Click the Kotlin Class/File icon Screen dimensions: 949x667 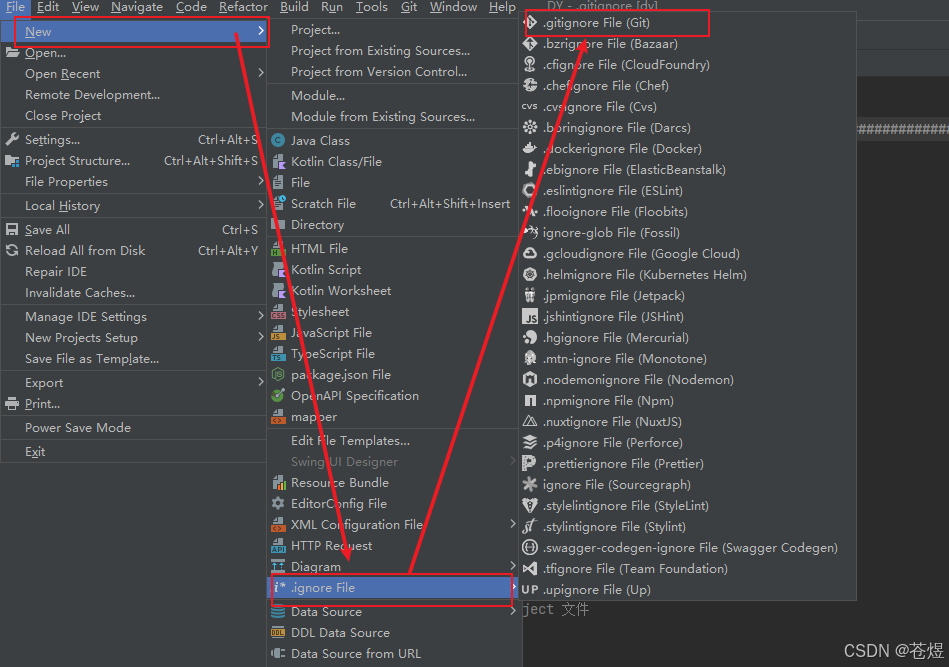[278, 162]
